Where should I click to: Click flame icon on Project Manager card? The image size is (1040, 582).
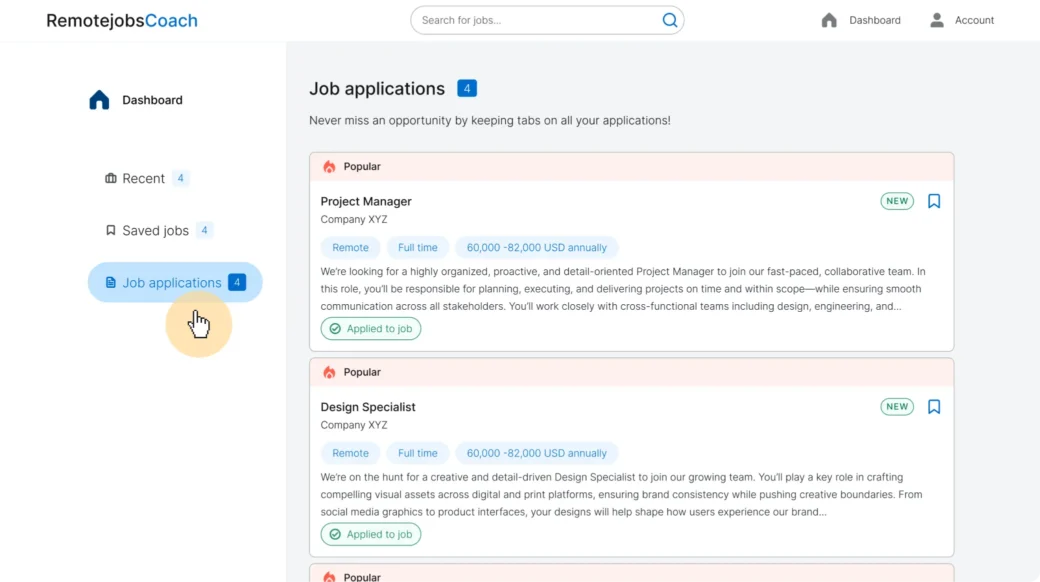329,167
